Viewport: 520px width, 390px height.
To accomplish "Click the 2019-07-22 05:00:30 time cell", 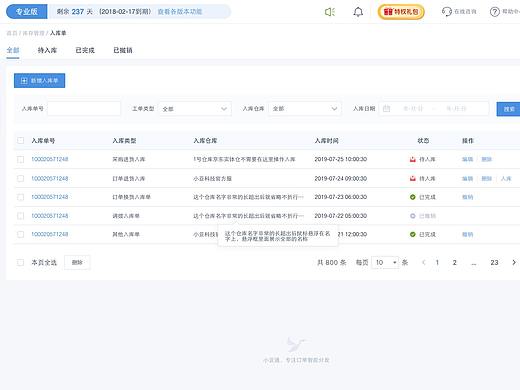I will point(341,216).
